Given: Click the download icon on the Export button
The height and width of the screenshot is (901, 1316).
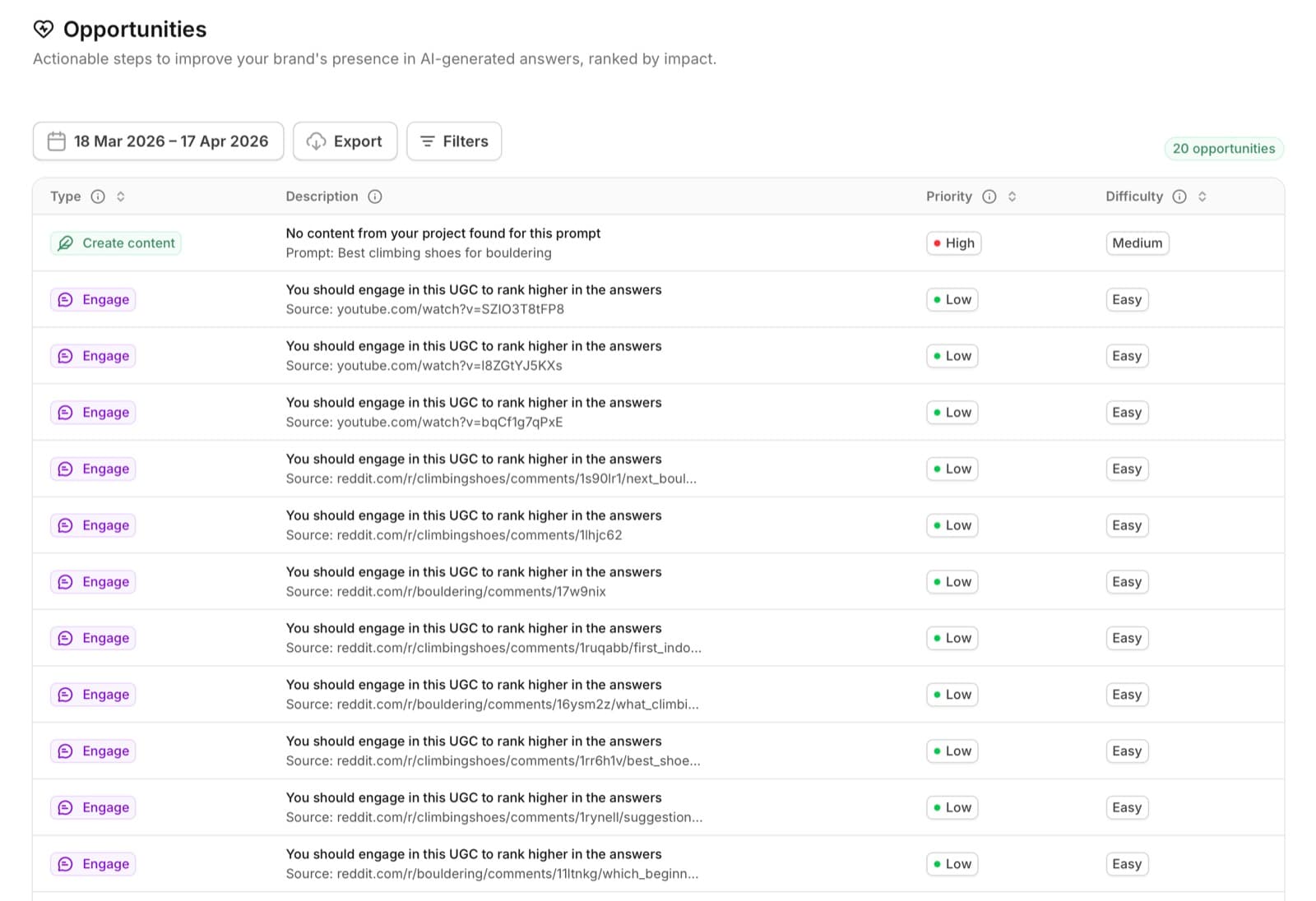Looking at the screenshot, I should coord(317,141).
